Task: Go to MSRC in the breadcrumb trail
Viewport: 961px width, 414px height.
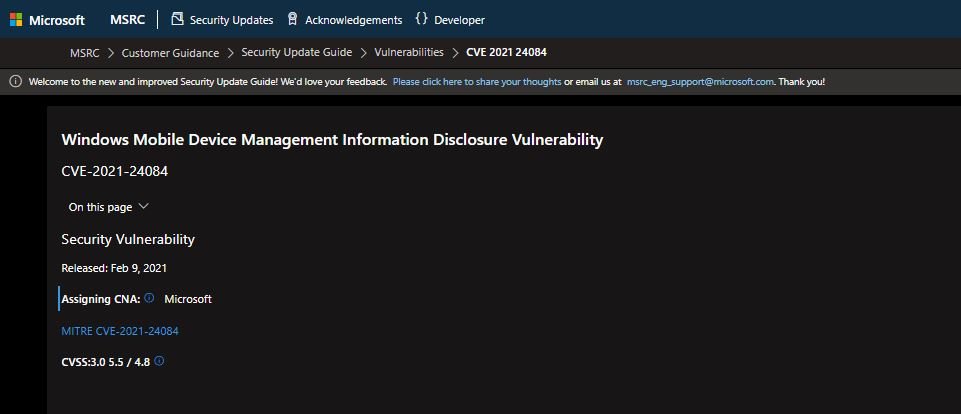Action: pyautogui.click(x=85, y=53)
